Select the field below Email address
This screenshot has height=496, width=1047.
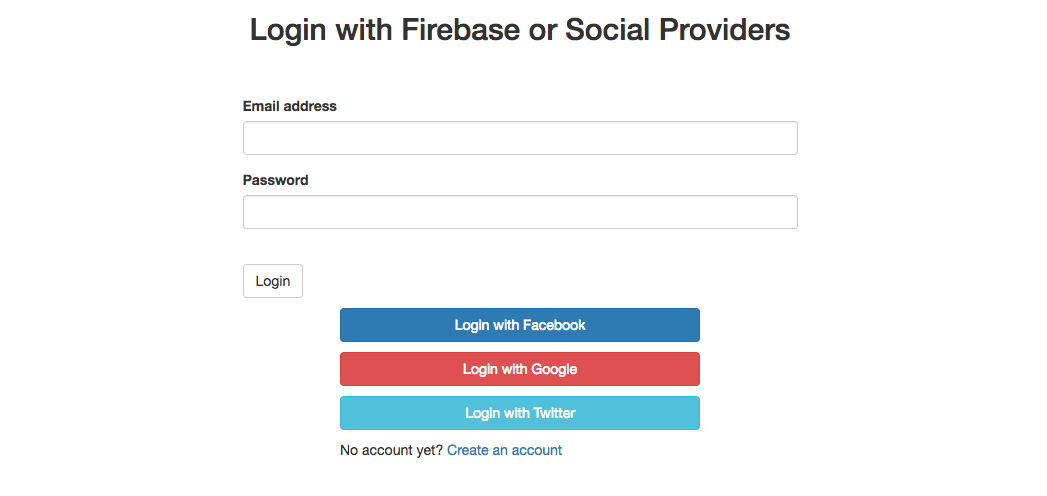pos(520,138)
